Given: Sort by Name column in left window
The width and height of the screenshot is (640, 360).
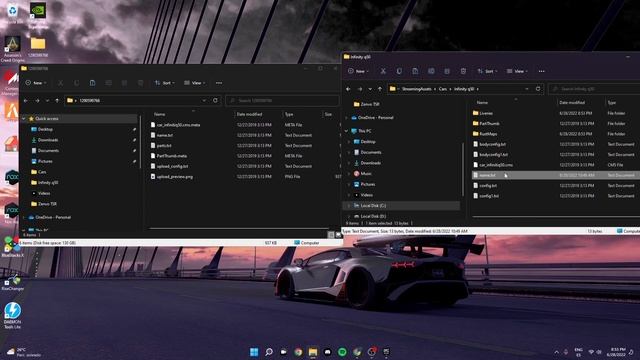Looking at the screenshot, I should click(160, 114).
